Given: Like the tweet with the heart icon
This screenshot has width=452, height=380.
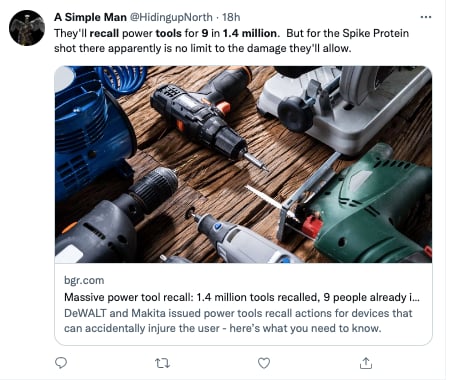Looking at the screenshot, I should (264, 363).
